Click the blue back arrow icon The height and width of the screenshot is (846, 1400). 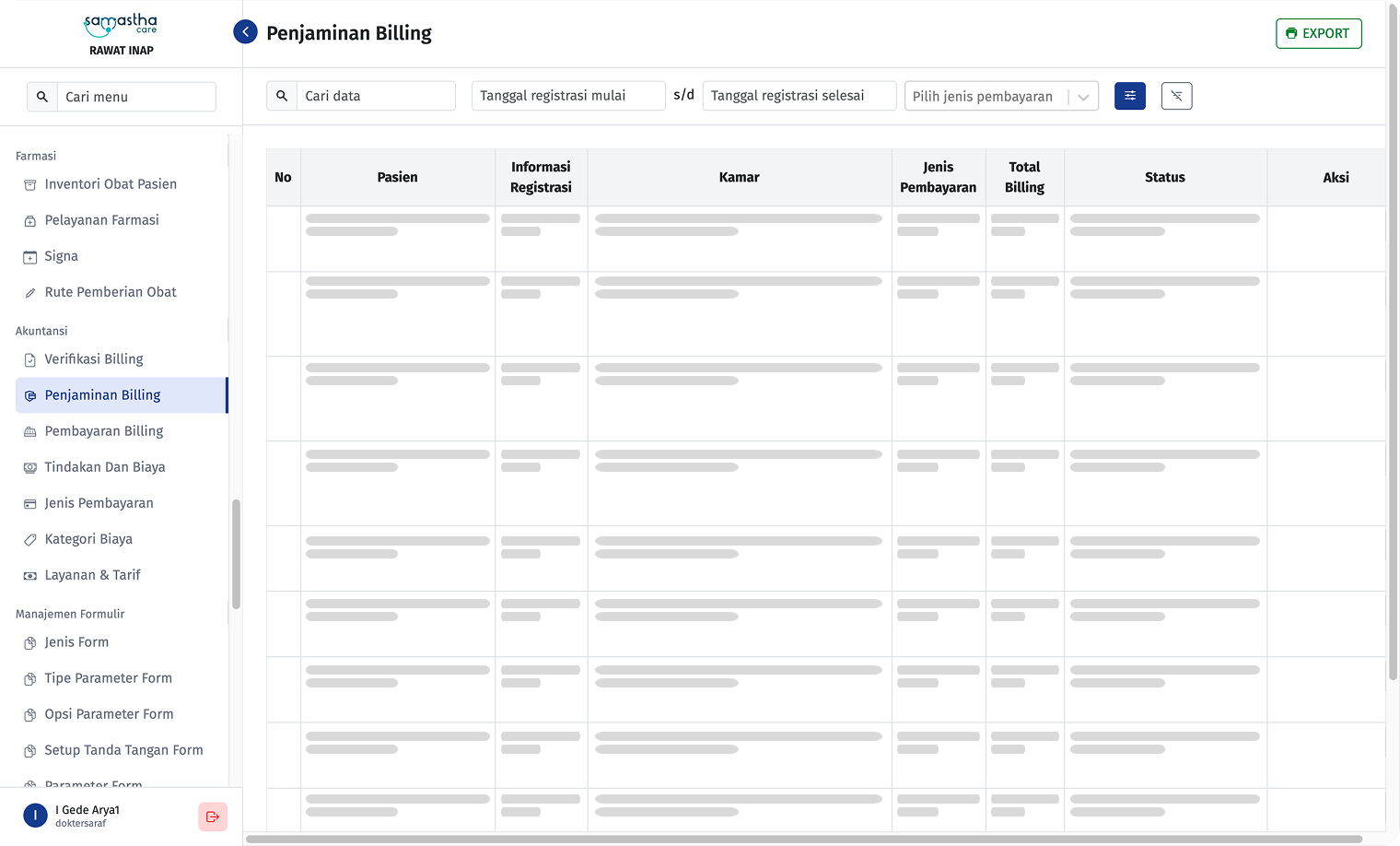pyautogui.click(x=245, y=32)
